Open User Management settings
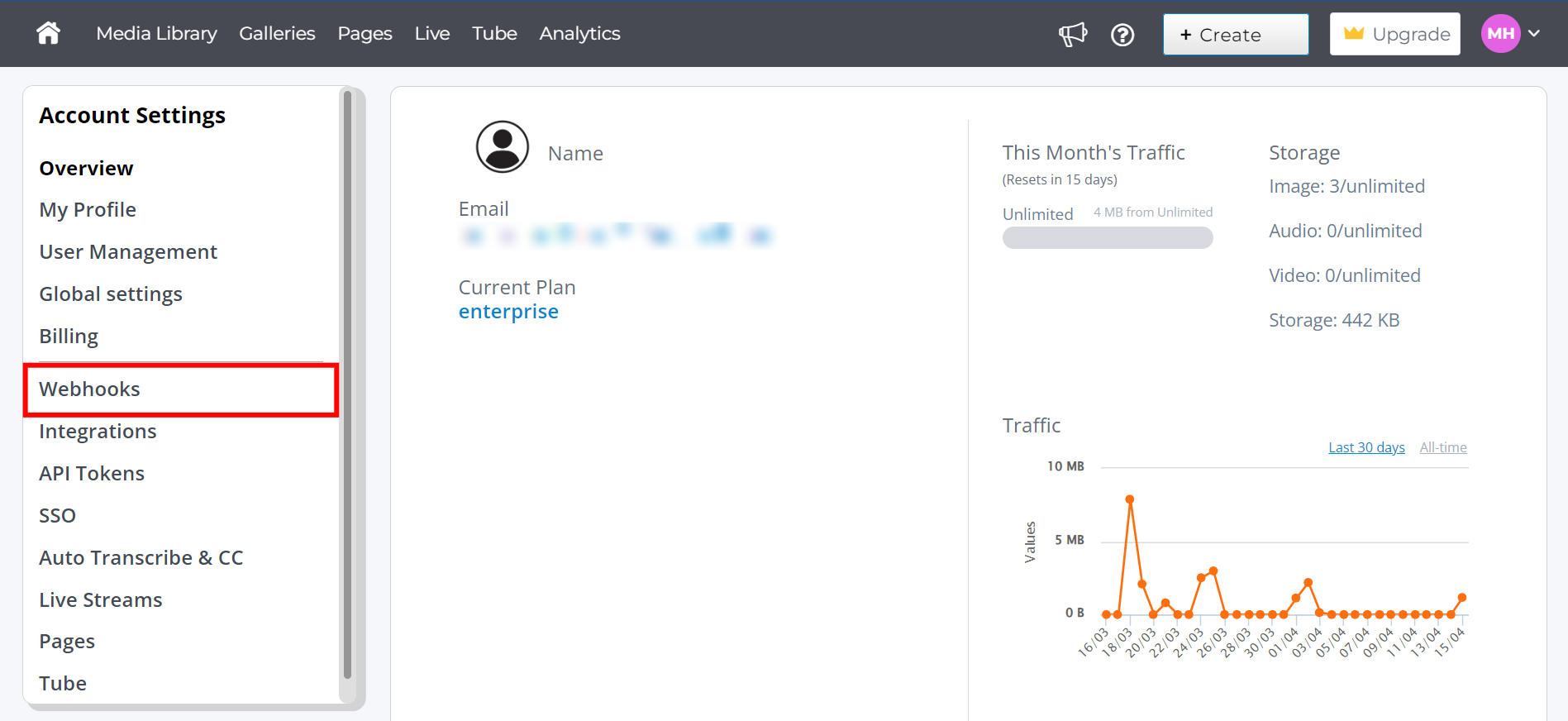1568x721 pixels. pyautogui.click(x=128, y=252)
